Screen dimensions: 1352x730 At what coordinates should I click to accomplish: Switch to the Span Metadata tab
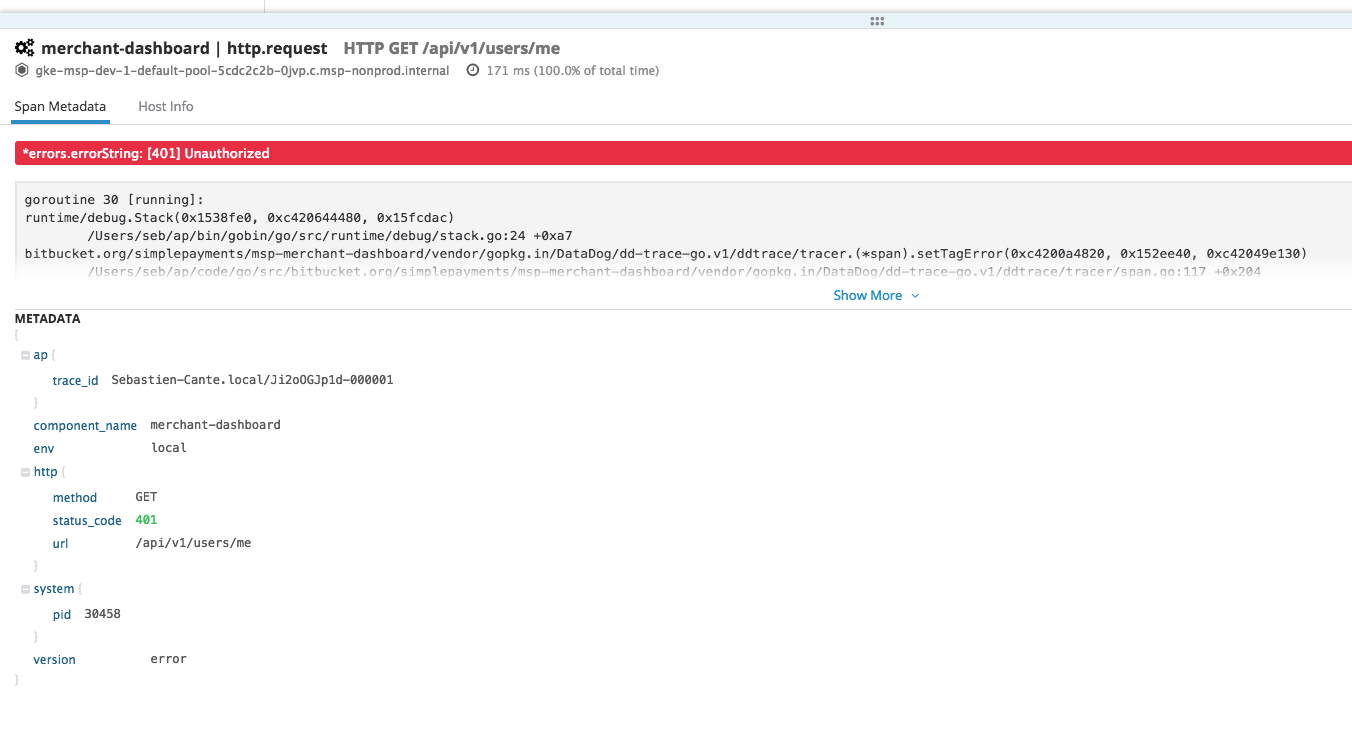pos(60,106)
